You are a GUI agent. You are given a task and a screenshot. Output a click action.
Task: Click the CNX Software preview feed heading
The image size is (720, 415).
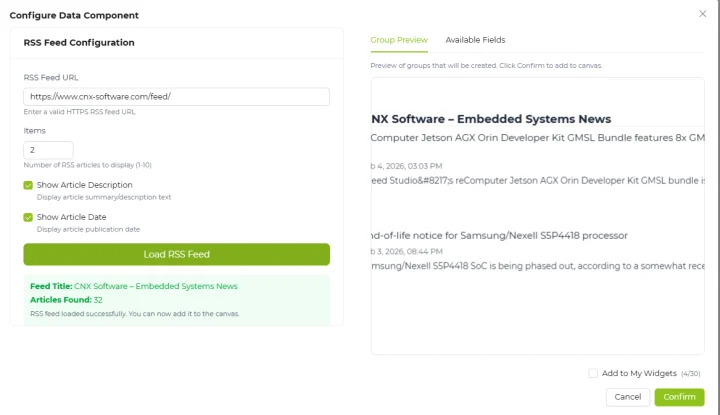(x=491, y=119)
